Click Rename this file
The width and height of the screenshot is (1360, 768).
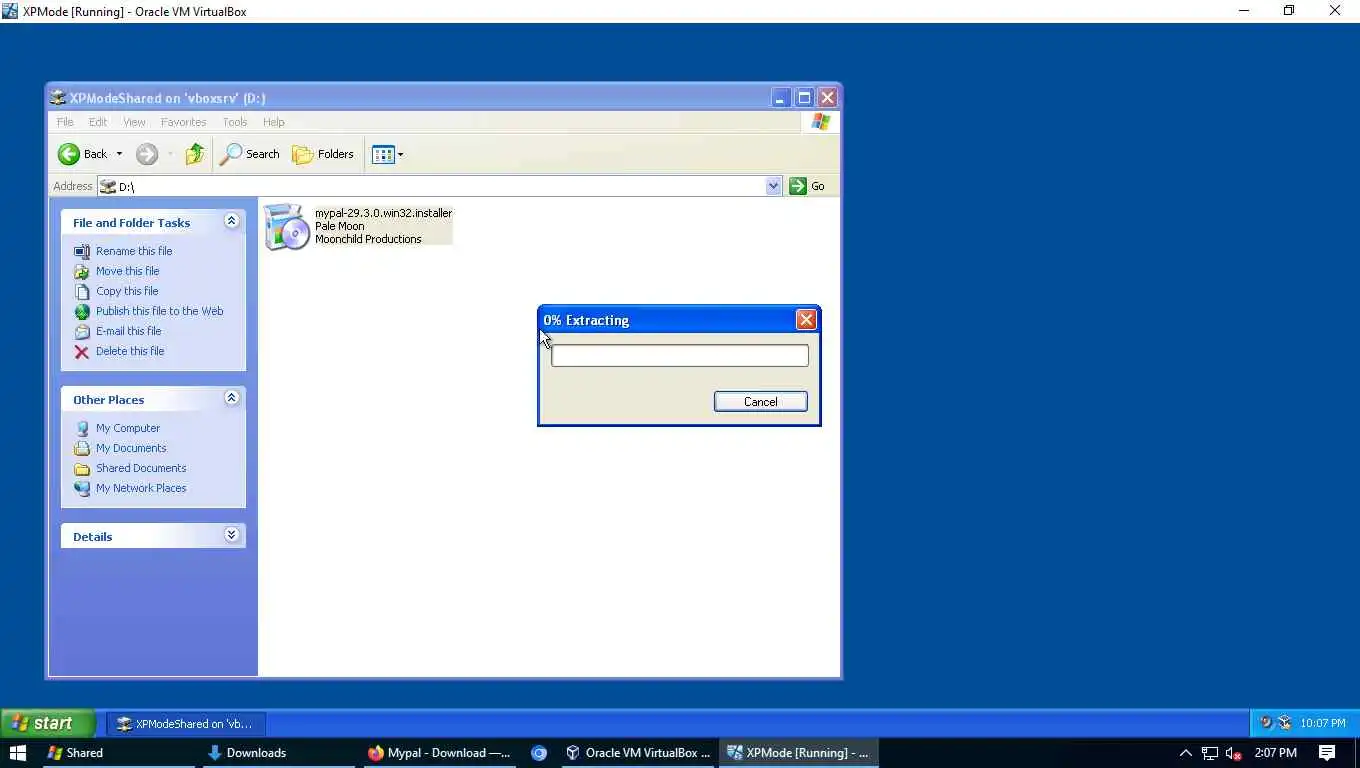tap(134, 251)
